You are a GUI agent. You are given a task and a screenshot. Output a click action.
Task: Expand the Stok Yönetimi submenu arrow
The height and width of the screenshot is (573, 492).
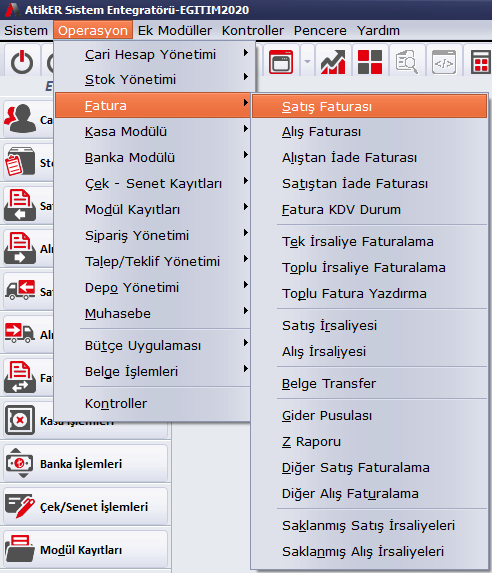(246, 77)
